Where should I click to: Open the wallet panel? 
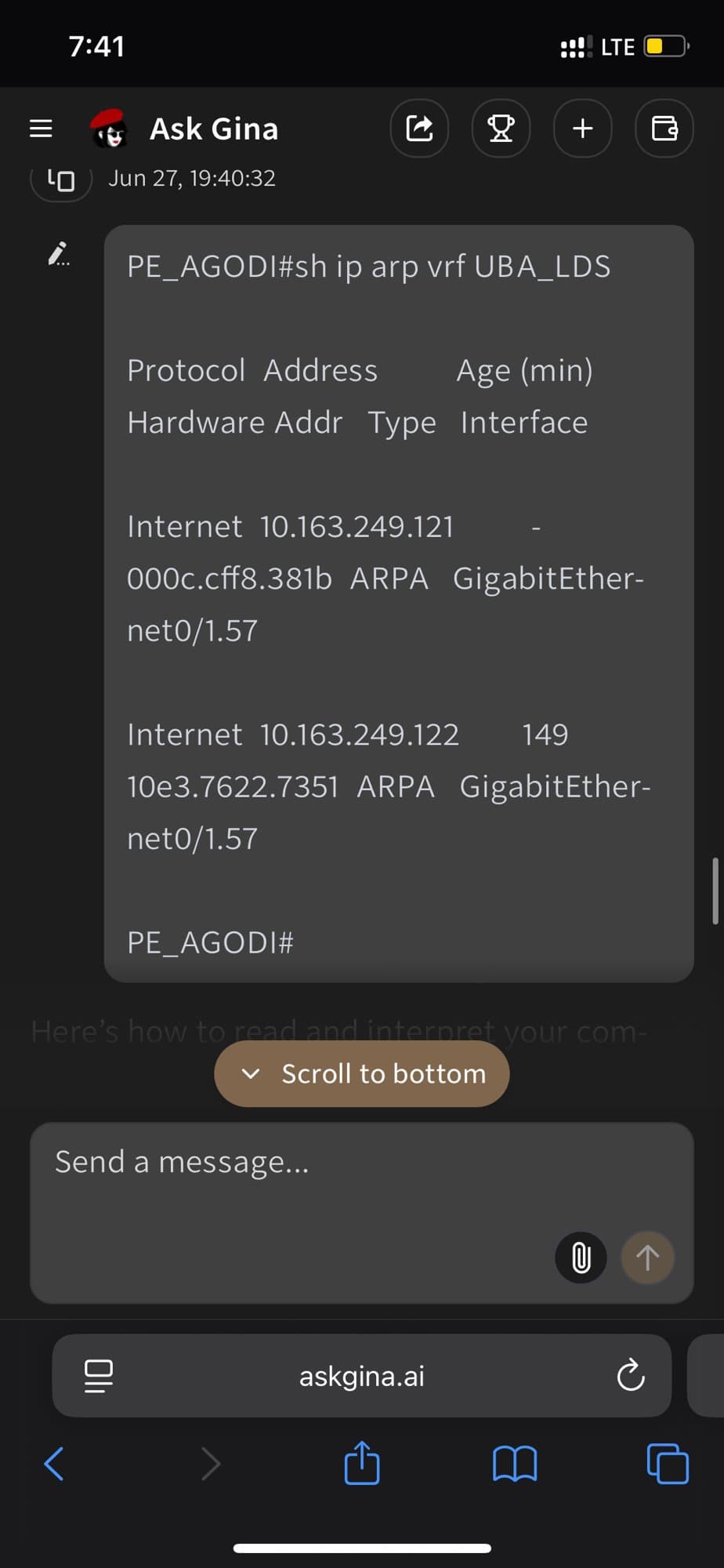tap(664, 129)
